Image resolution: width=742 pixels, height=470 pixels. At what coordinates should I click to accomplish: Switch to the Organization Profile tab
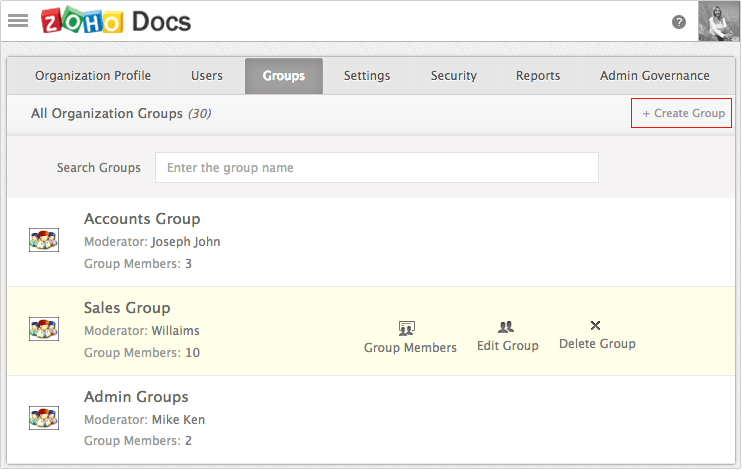93,76
